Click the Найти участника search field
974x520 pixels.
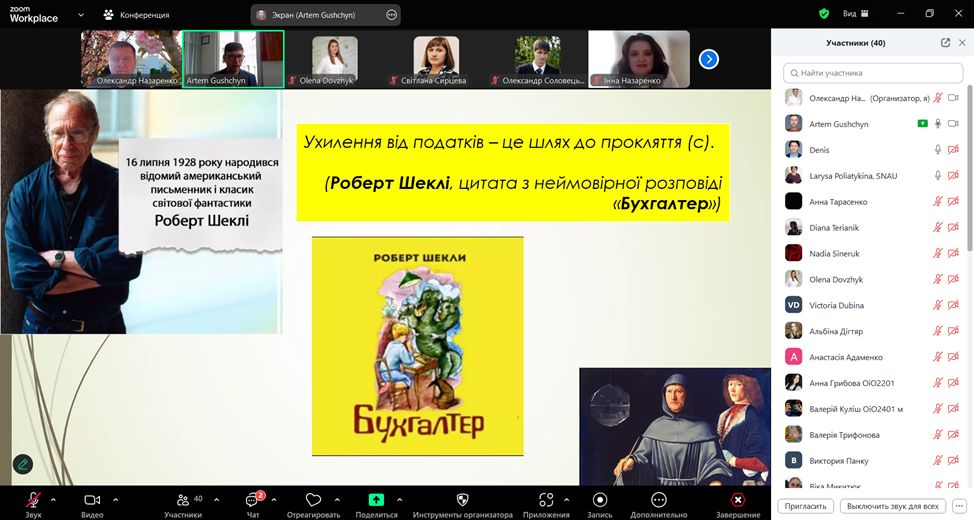pos(873,73)
